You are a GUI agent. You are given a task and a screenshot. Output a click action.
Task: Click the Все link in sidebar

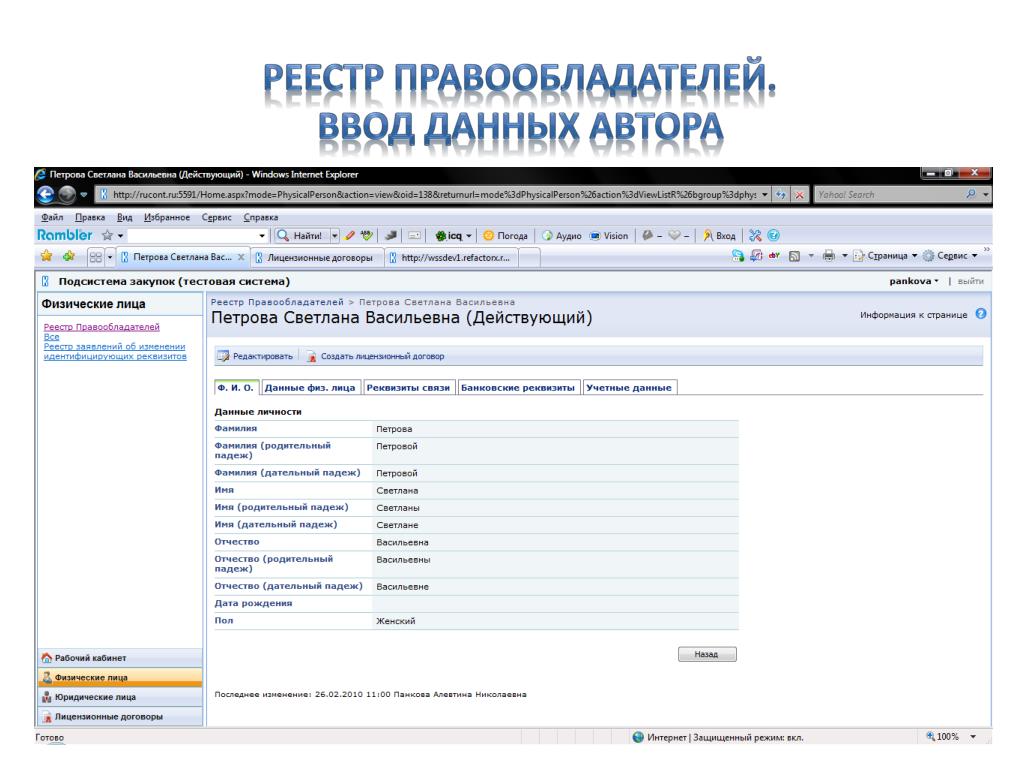point(51,336)
